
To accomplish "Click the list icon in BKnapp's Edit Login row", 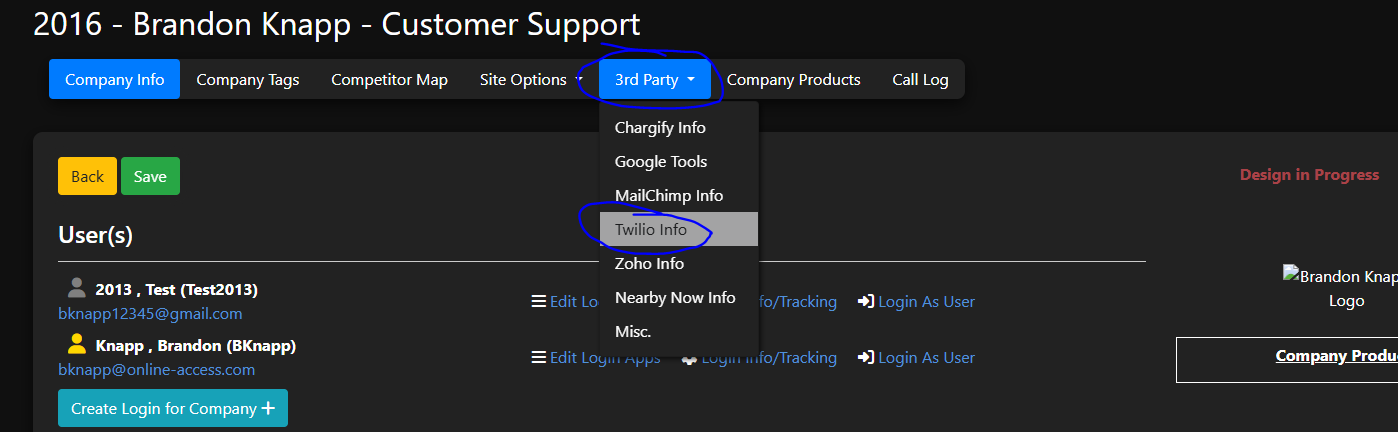I will pyautogui.click(x=539, y=358).
